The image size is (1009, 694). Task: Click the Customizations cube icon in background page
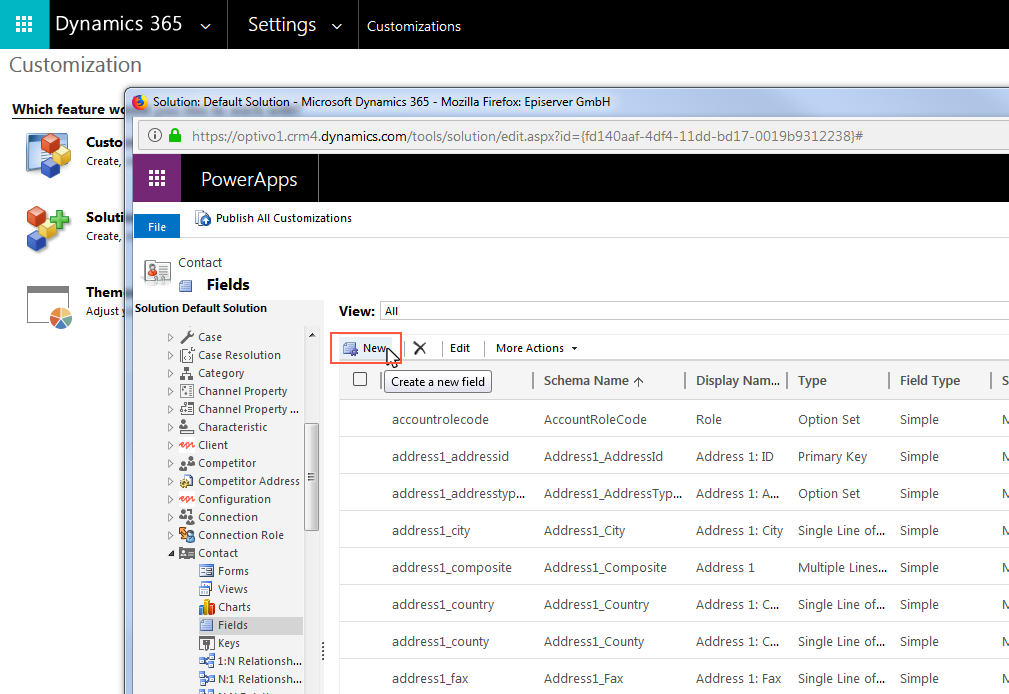point(48,155)
